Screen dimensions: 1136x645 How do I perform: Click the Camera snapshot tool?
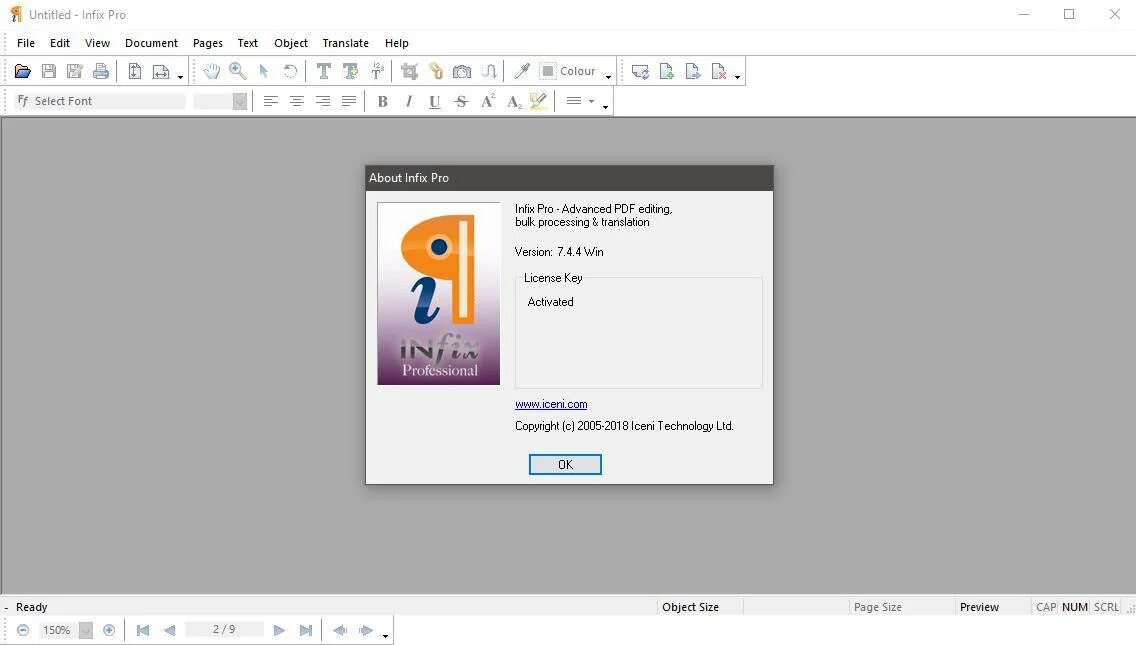click(462, 71)
